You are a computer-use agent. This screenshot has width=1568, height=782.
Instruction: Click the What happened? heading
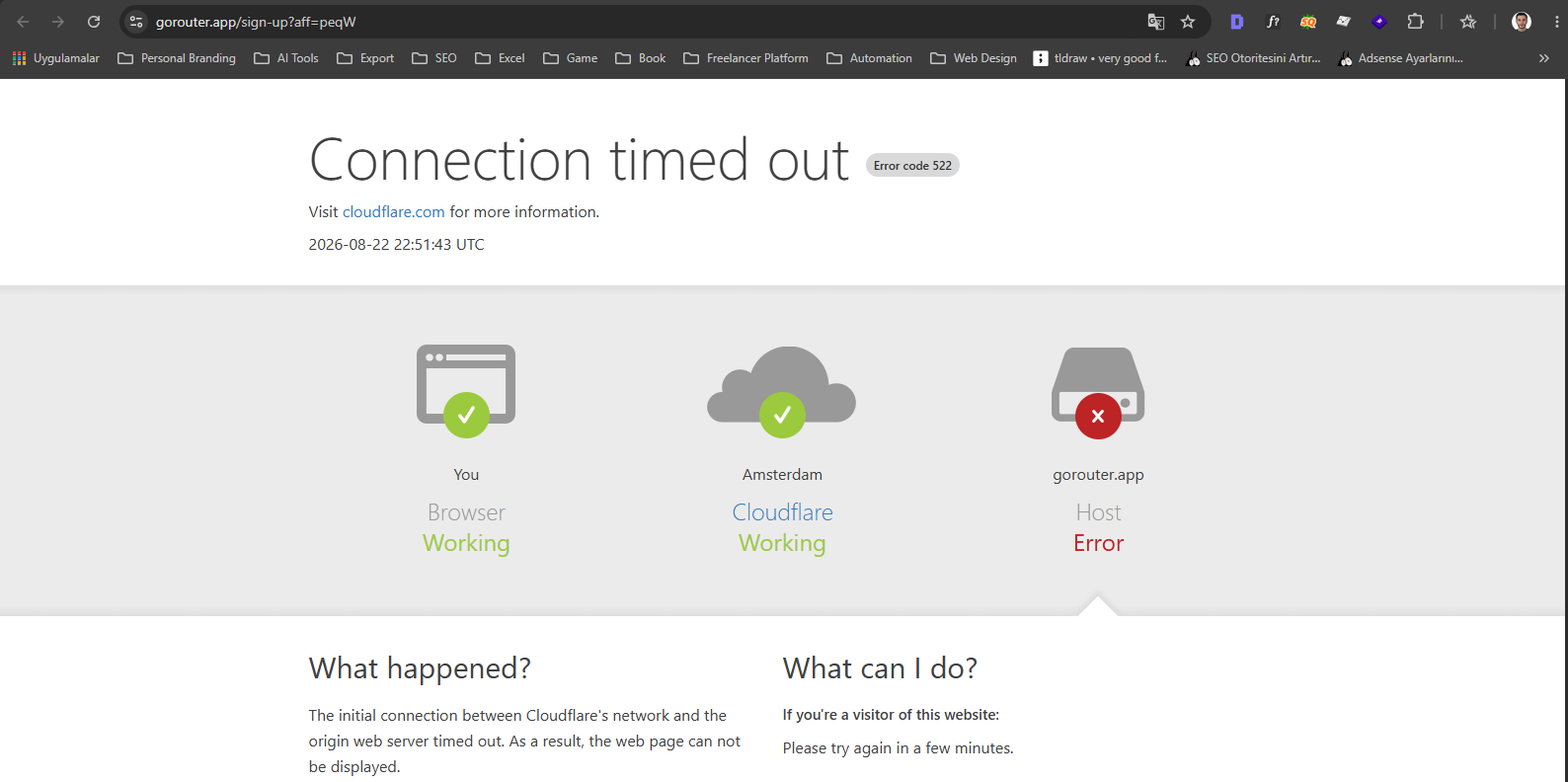[420, 668]
